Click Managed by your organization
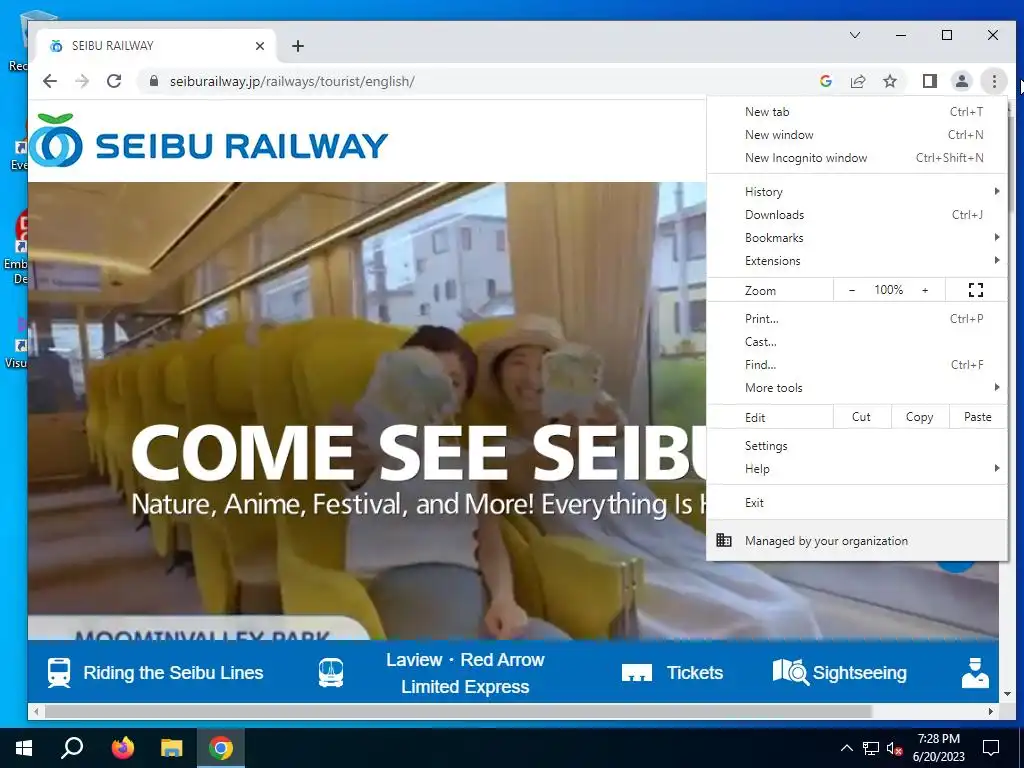The width and height of the screenshot is (1024, 768). pyautogui.click(x=857, y=540)
